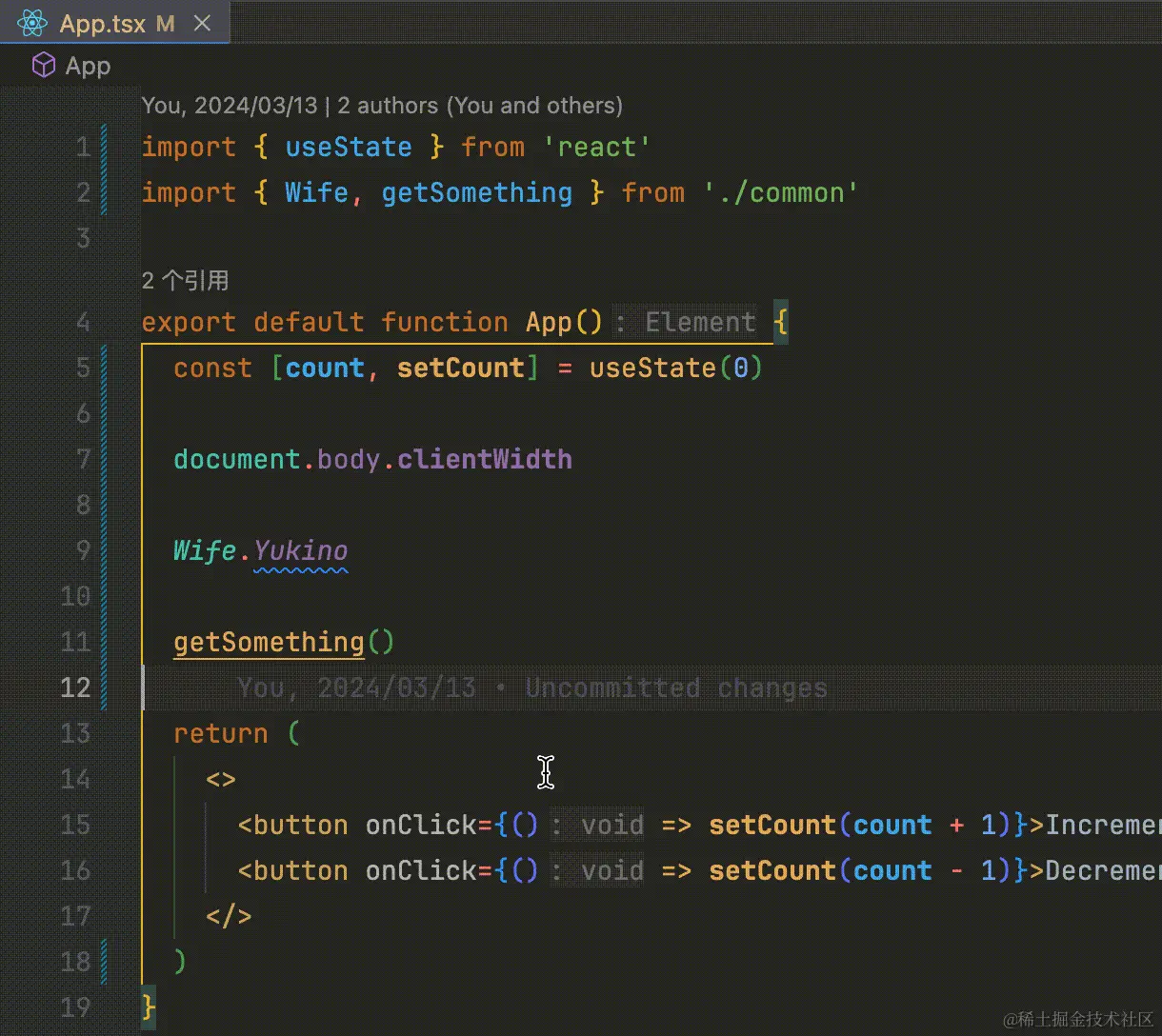Click the closing fragment '</>' on line 17
Screen dimensions: 1162x1036
(x=229, y=916)
